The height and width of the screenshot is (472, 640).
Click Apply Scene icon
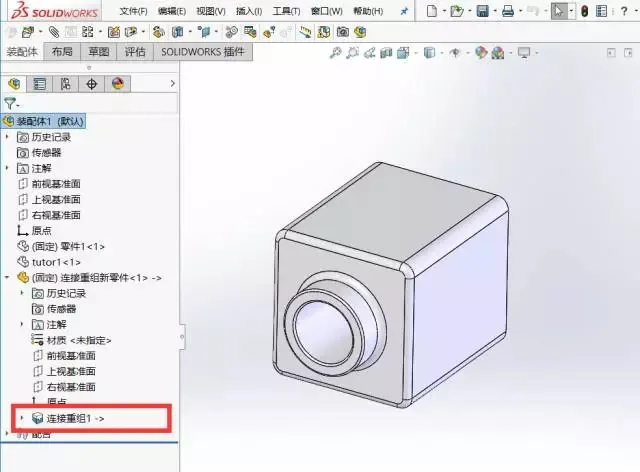point(498,53)
